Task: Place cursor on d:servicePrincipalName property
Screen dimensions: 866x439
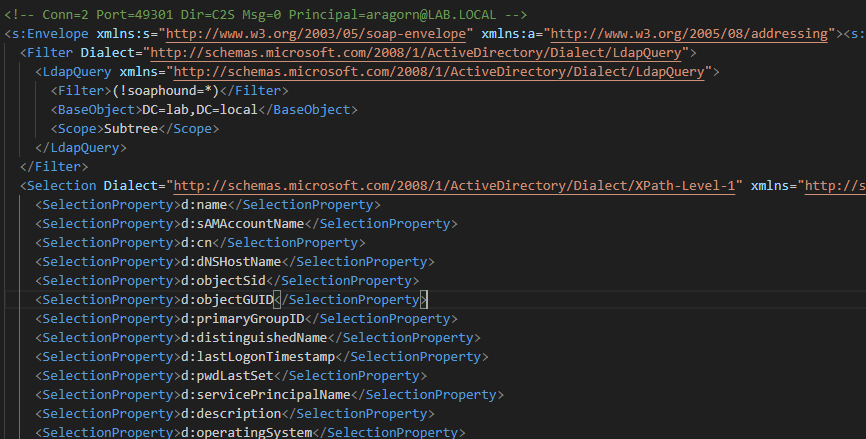Action: (x=264, y=394)
